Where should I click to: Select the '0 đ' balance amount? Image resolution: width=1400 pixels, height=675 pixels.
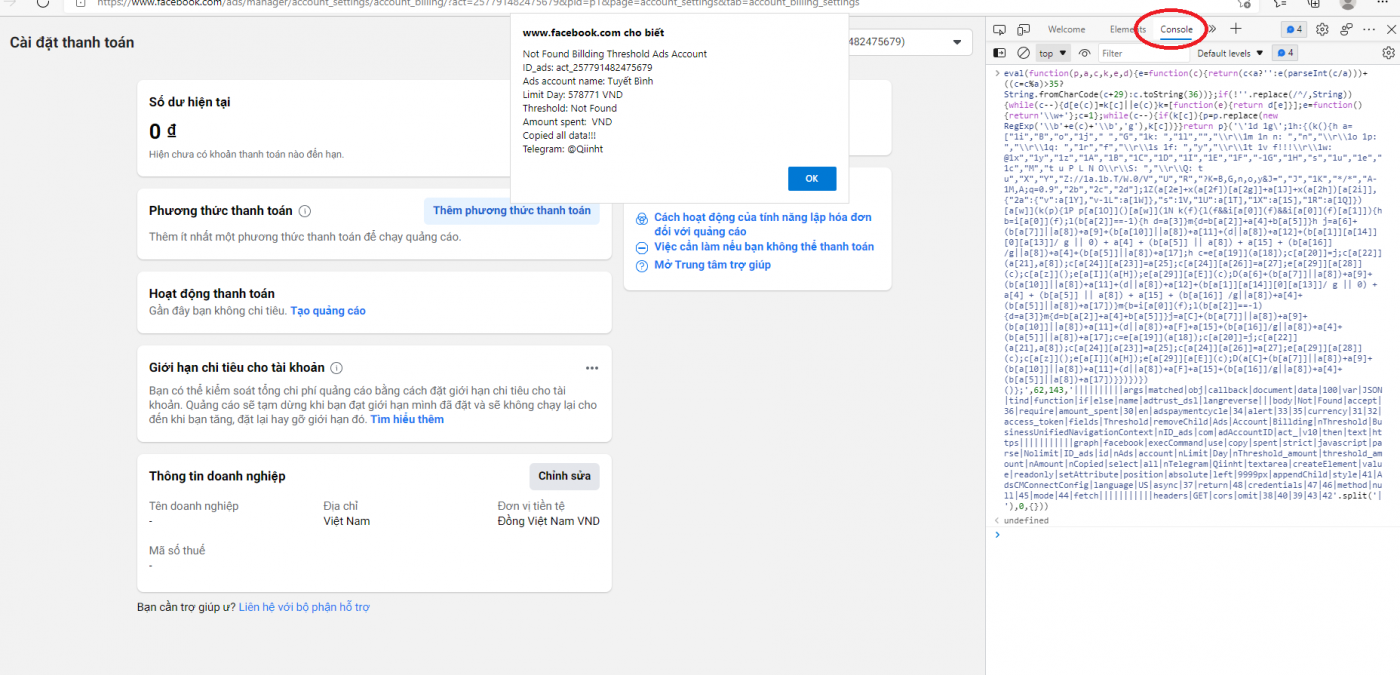[x=163, y=132]
